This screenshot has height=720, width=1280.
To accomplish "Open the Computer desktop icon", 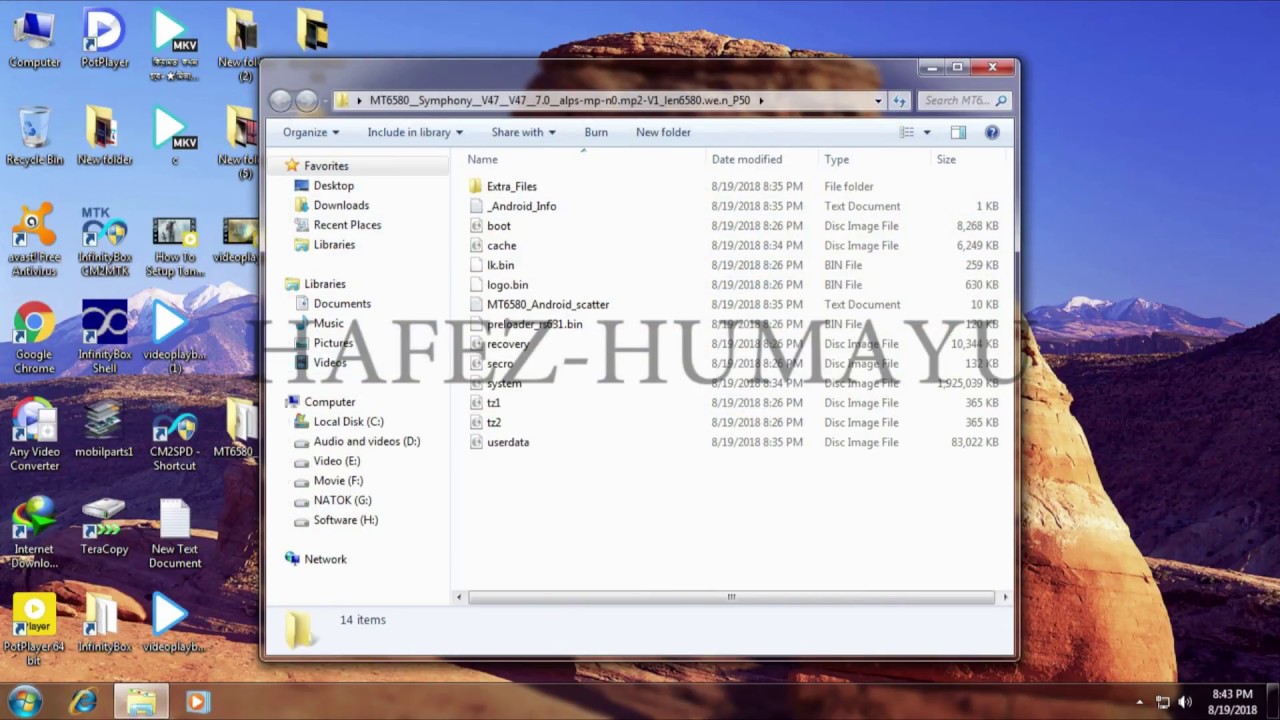I will tap(34, 40).
